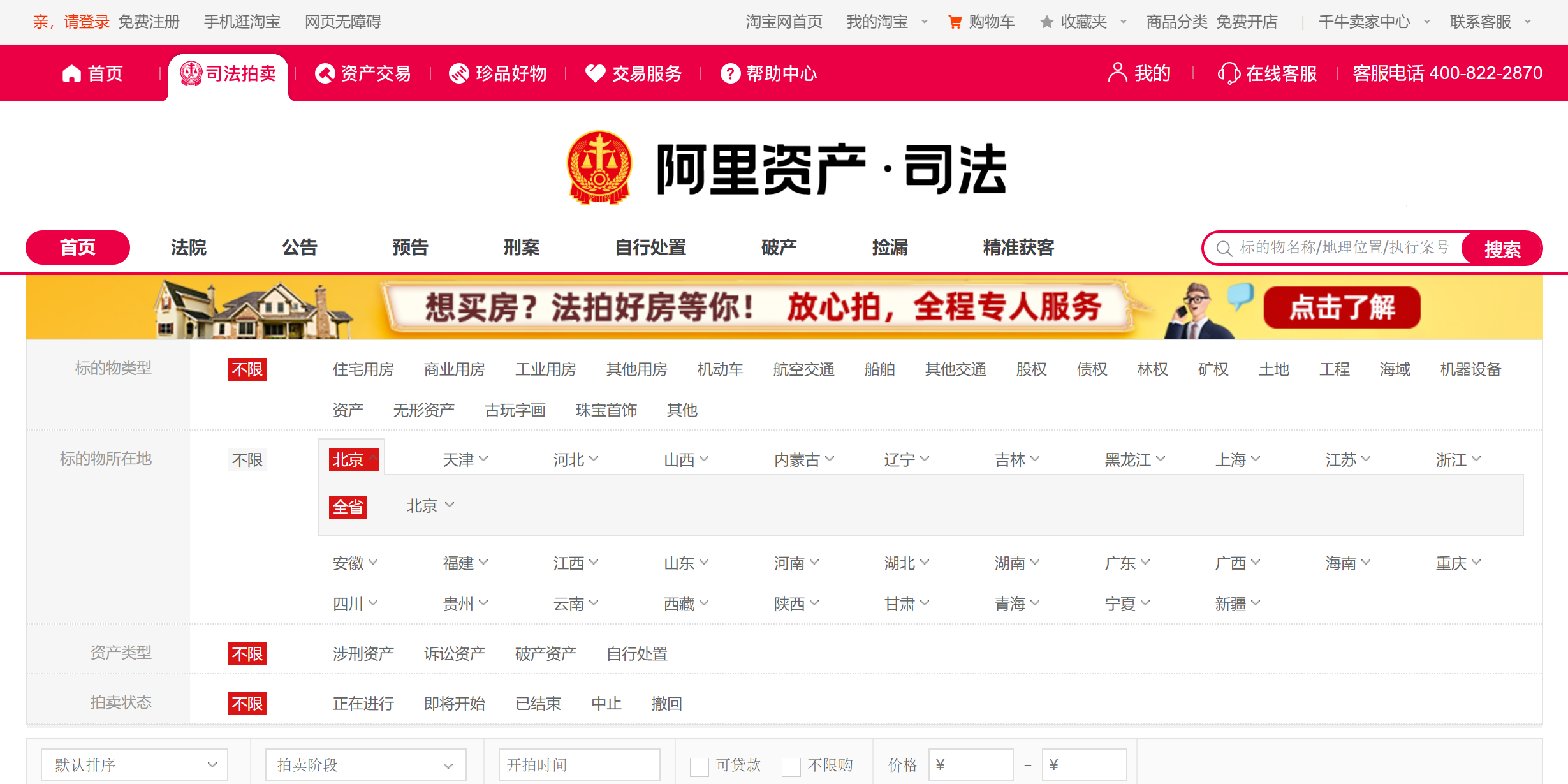
Task: Open the 默认排序 dropdown
Action: (135, 765)
